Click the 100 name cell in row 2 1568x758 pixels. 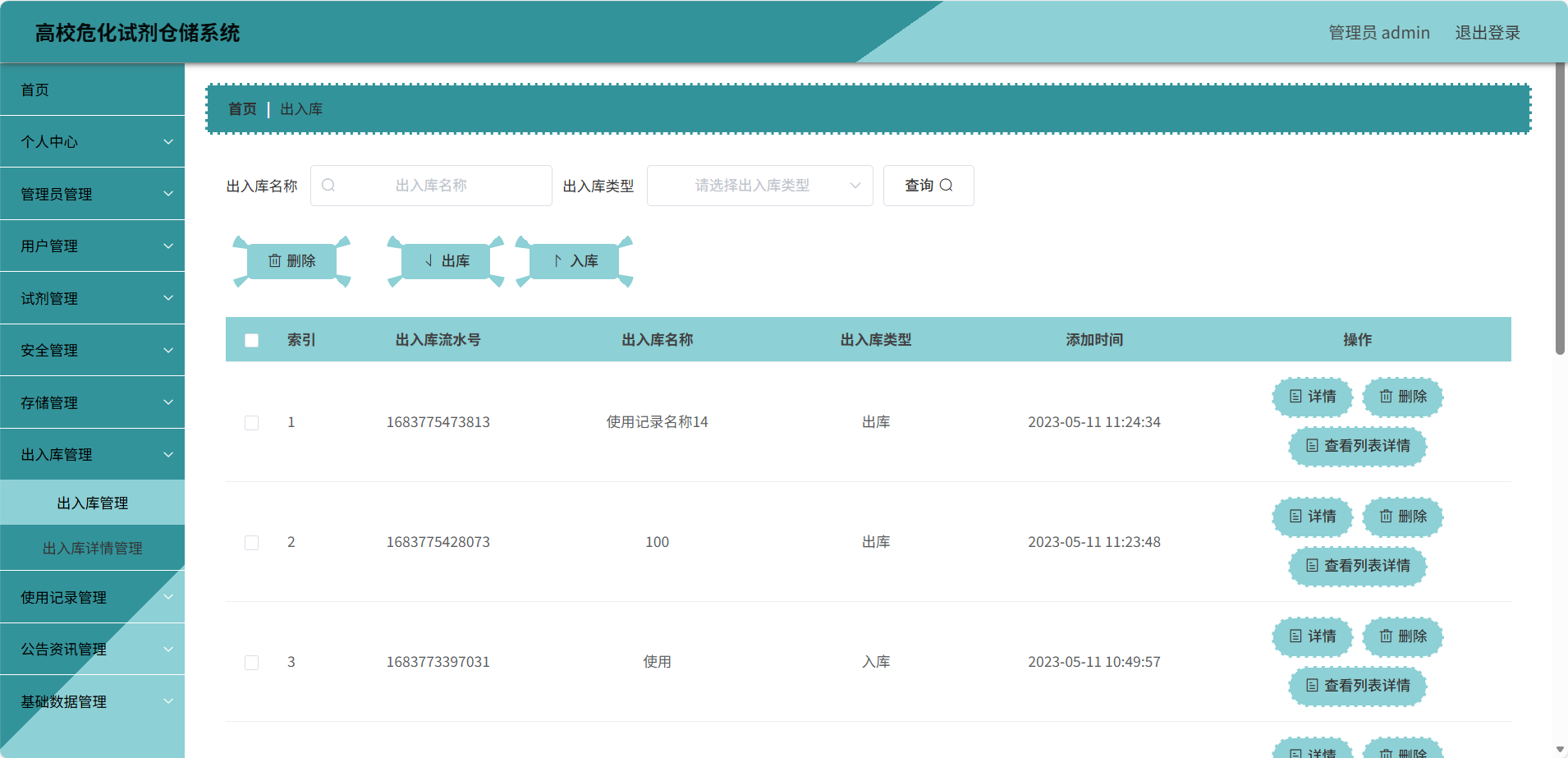click(657, 542)
